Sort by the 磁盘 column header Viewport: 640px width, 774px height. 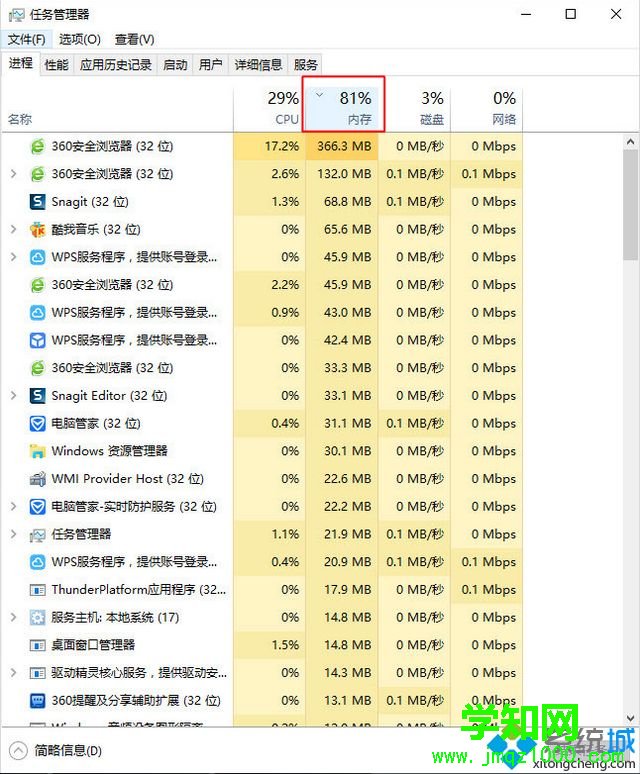tap(414, 109)
